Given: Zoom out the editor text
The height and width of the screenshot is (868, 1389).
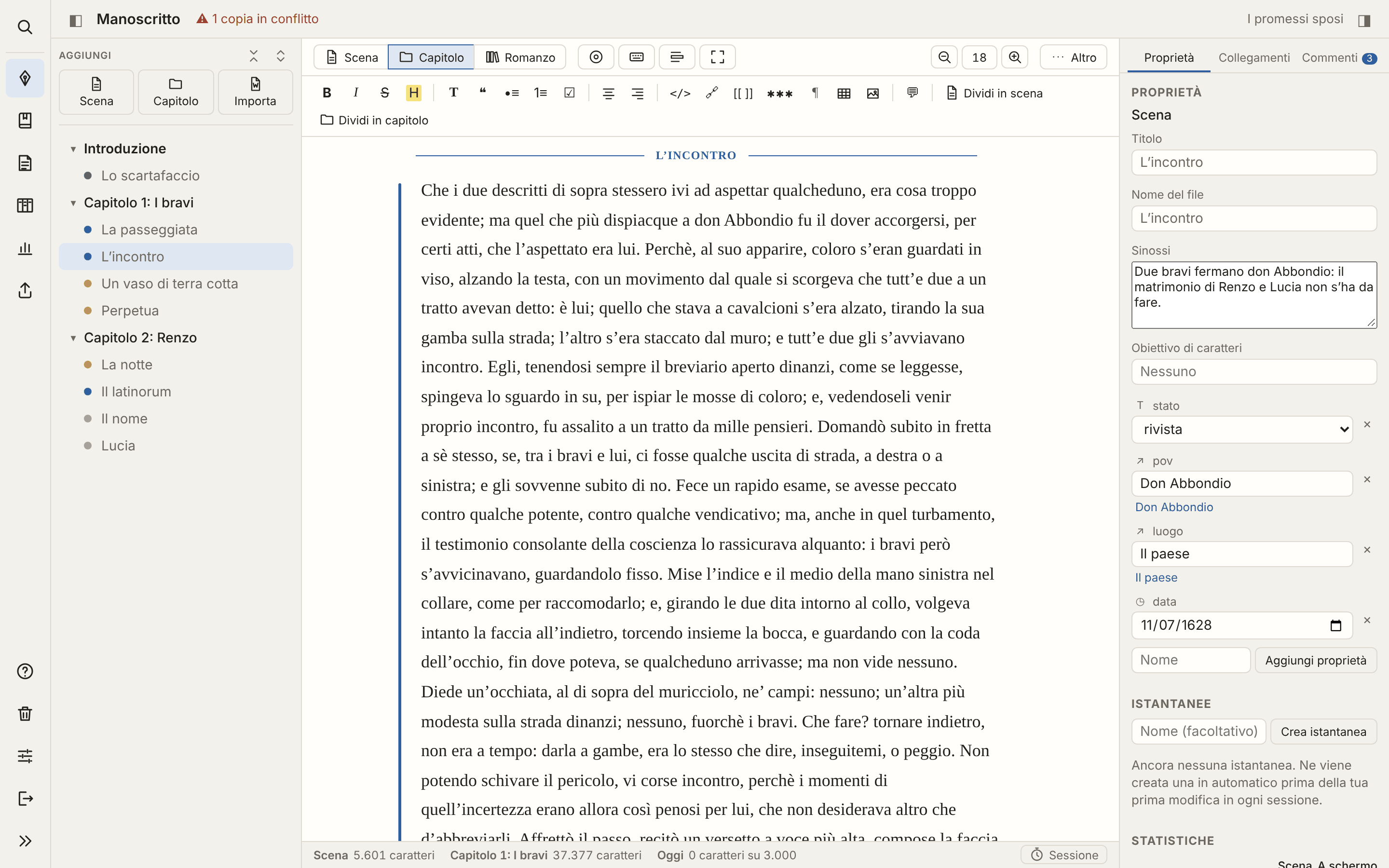Looking at the screenshot, I should tap(944, 57).
